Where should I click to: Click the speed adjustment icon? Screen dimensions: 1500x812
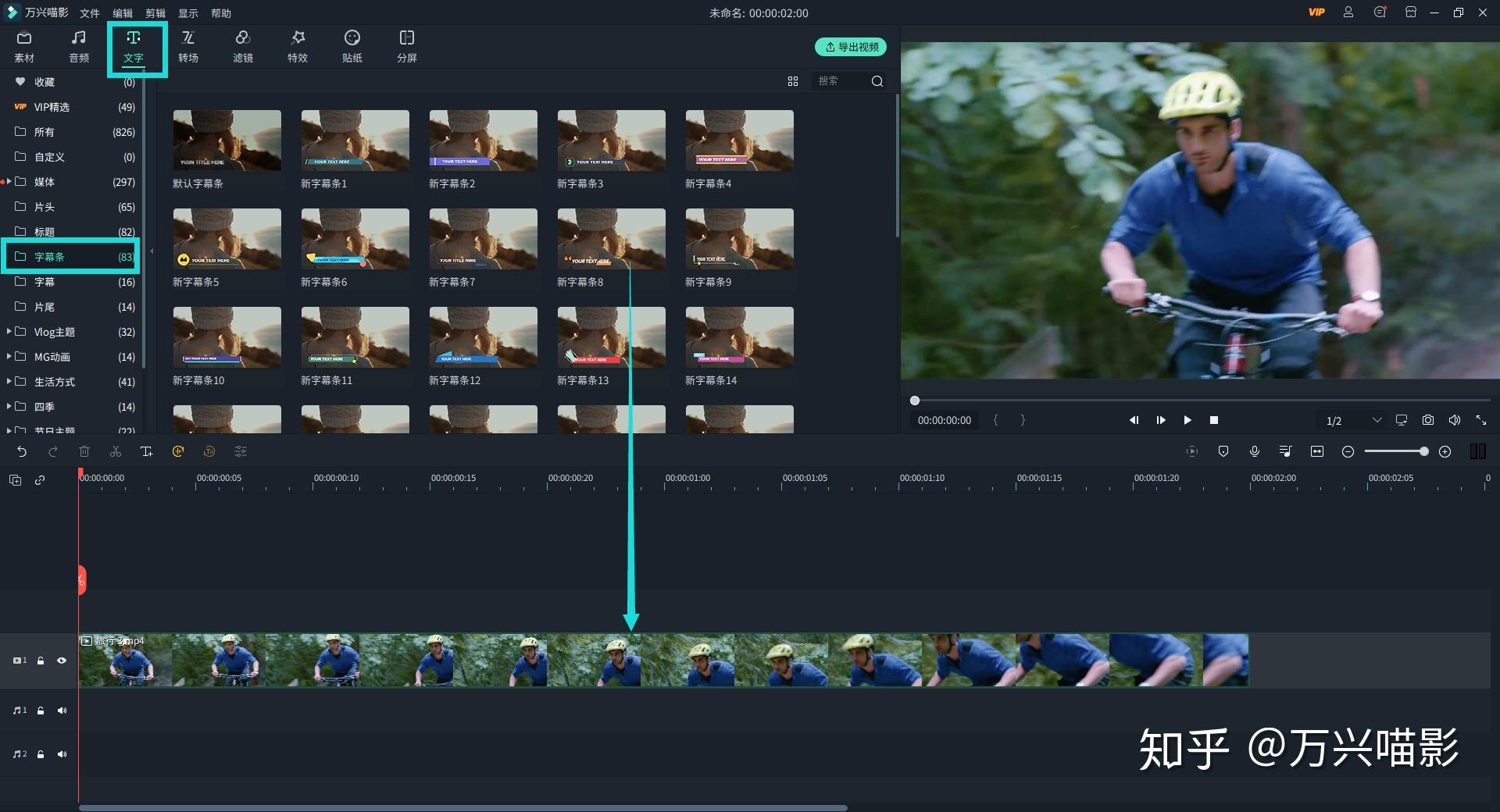point(178,451)
